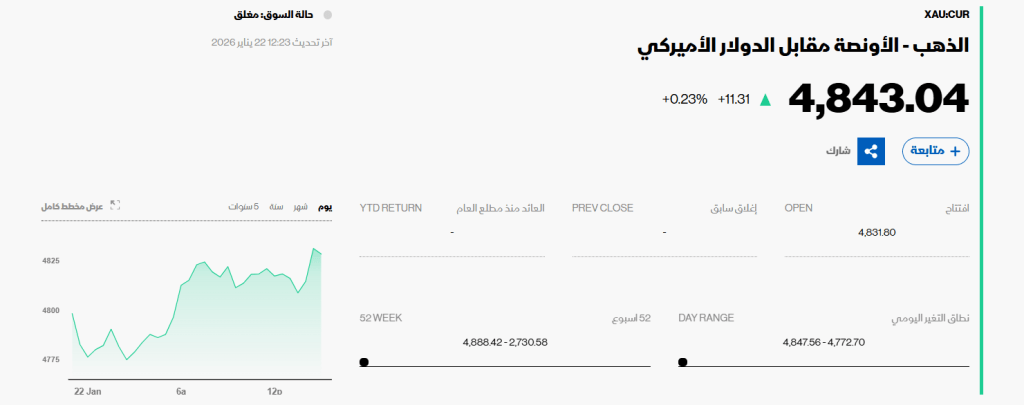Click the +0.23% percent change text

(684, 99)
